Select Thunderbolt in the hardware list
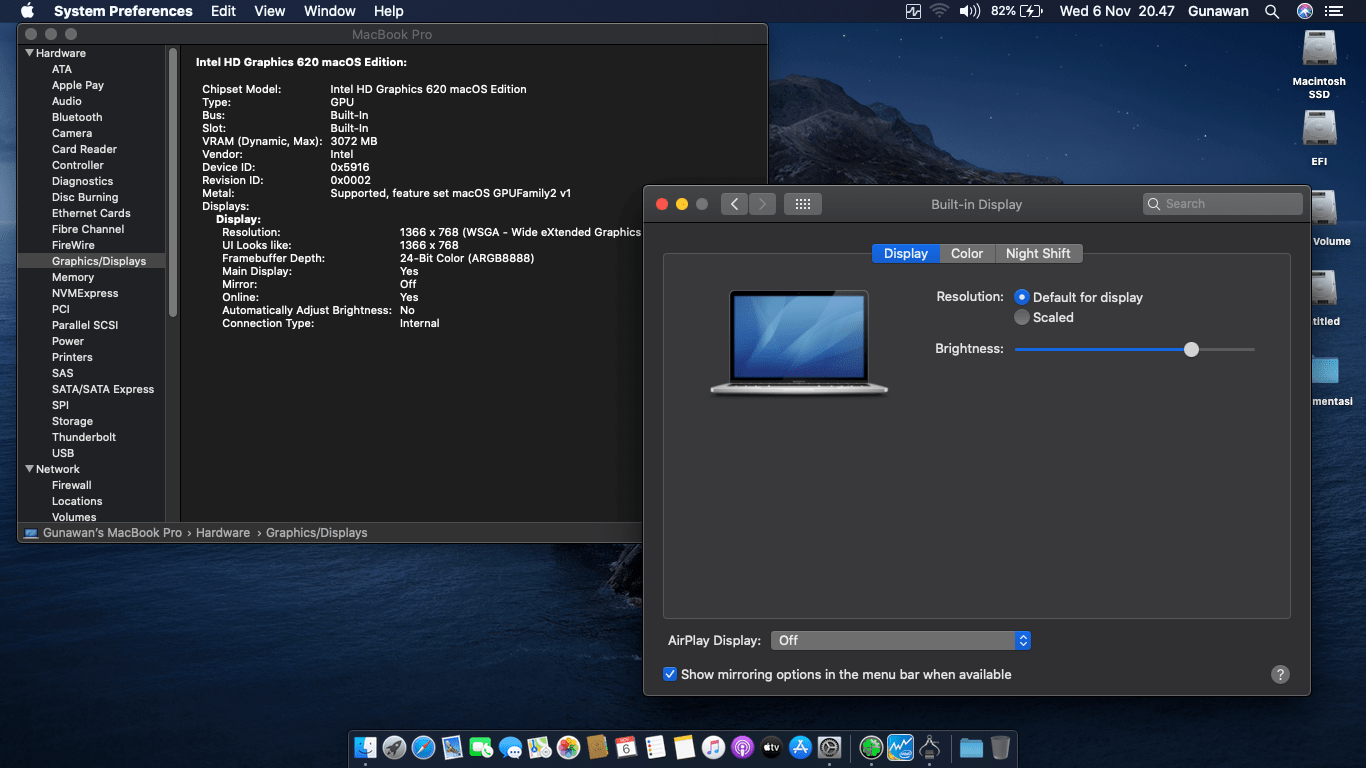 coord(83,437)
